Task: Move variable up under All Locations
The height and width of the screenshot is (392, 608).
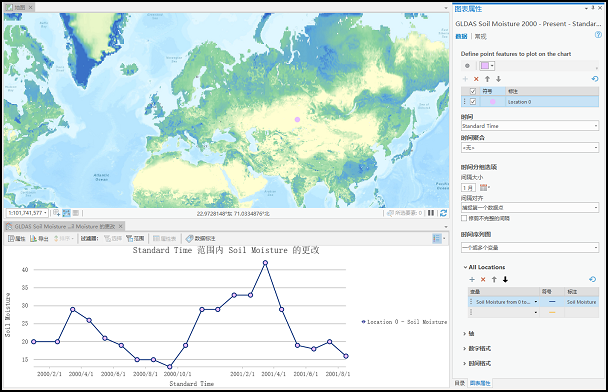Action: [x=494, y=280]
